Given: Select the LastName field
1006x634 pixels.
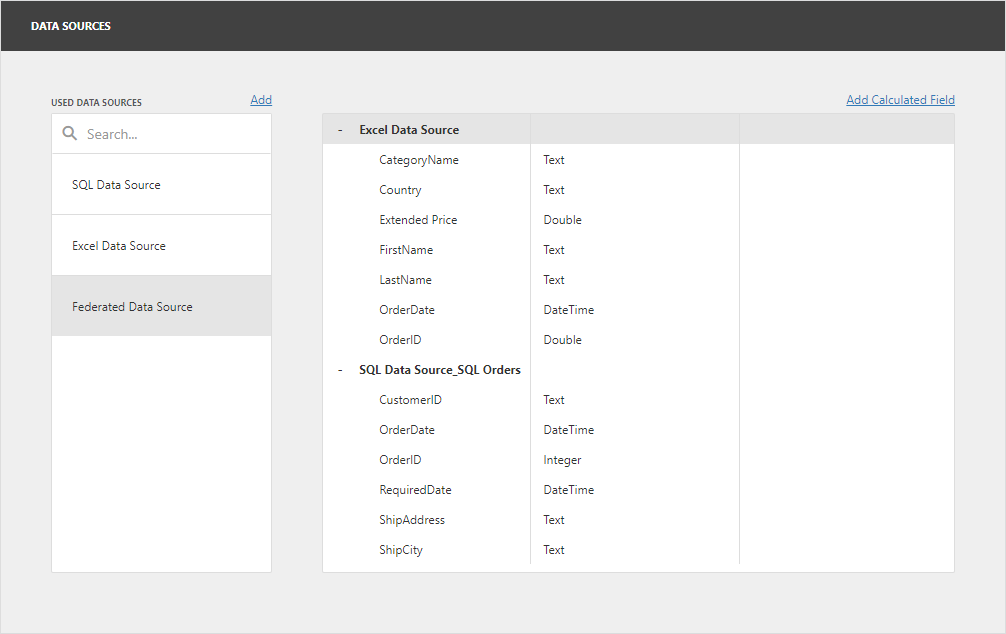Looking at the screenshot, I should (x=403, y=279).
